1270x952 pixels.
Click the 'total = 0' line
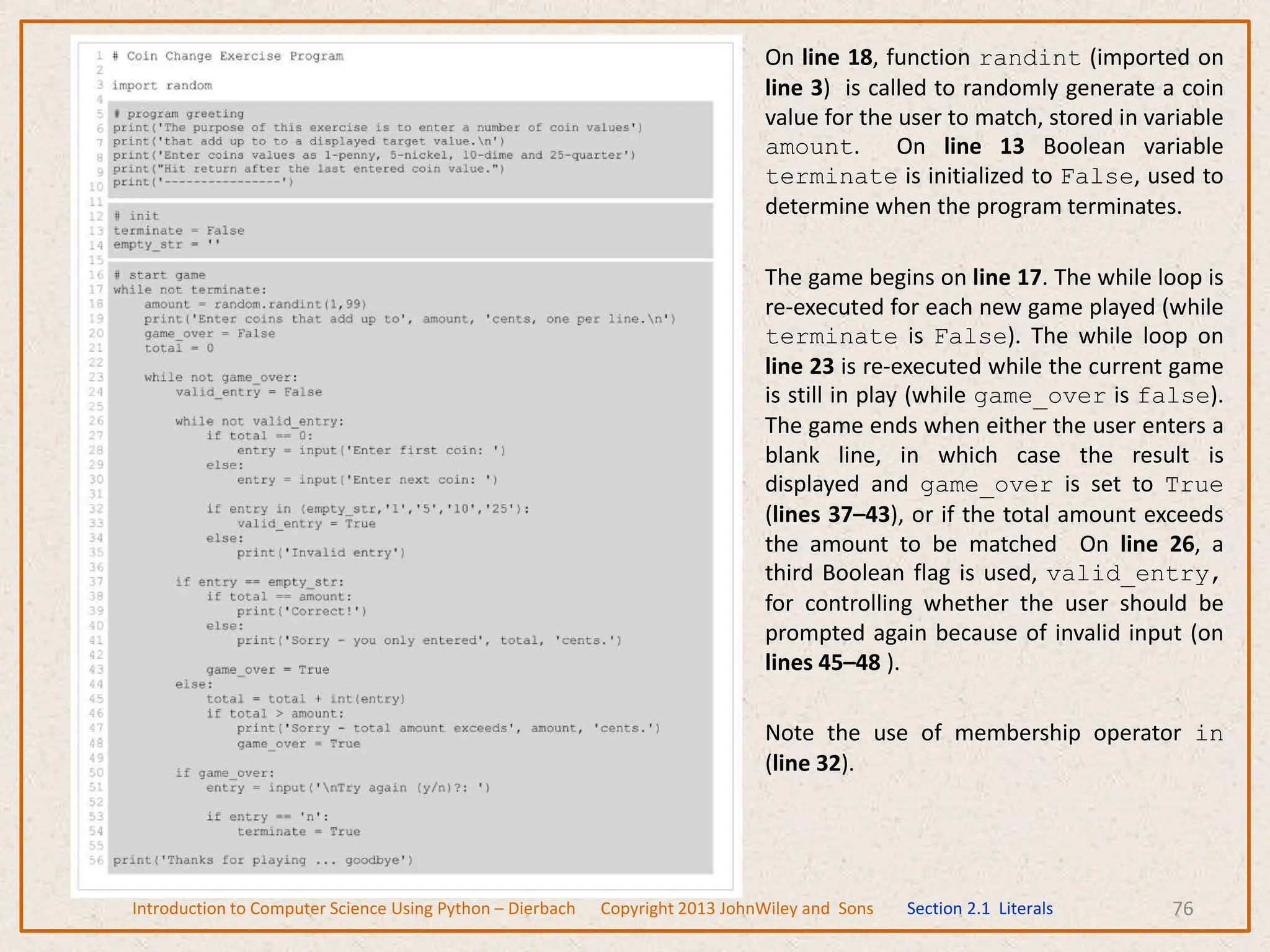click(179, 348)
